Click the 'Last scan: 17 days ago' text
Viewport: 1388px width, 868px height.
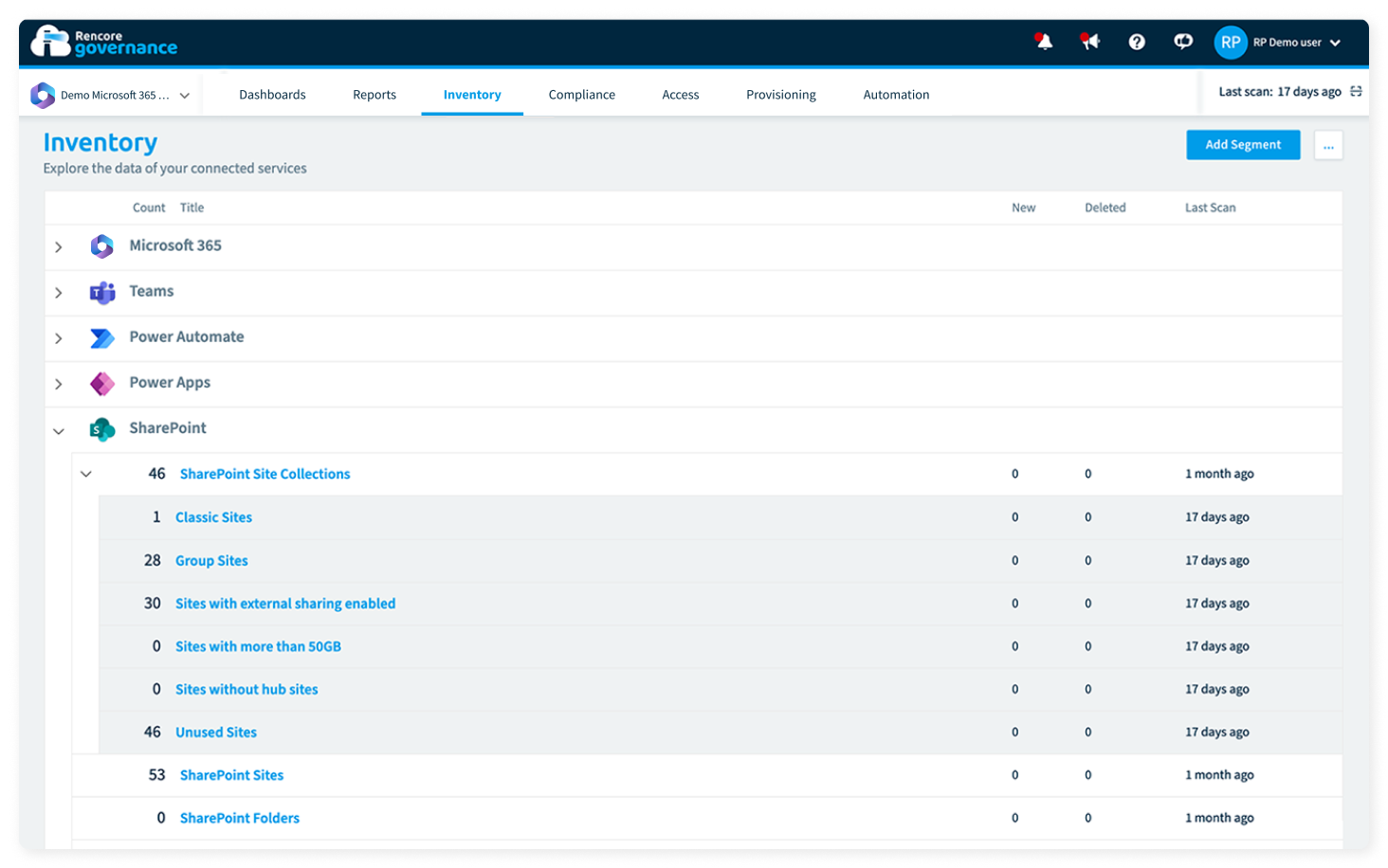click(x=1279, y=92)
